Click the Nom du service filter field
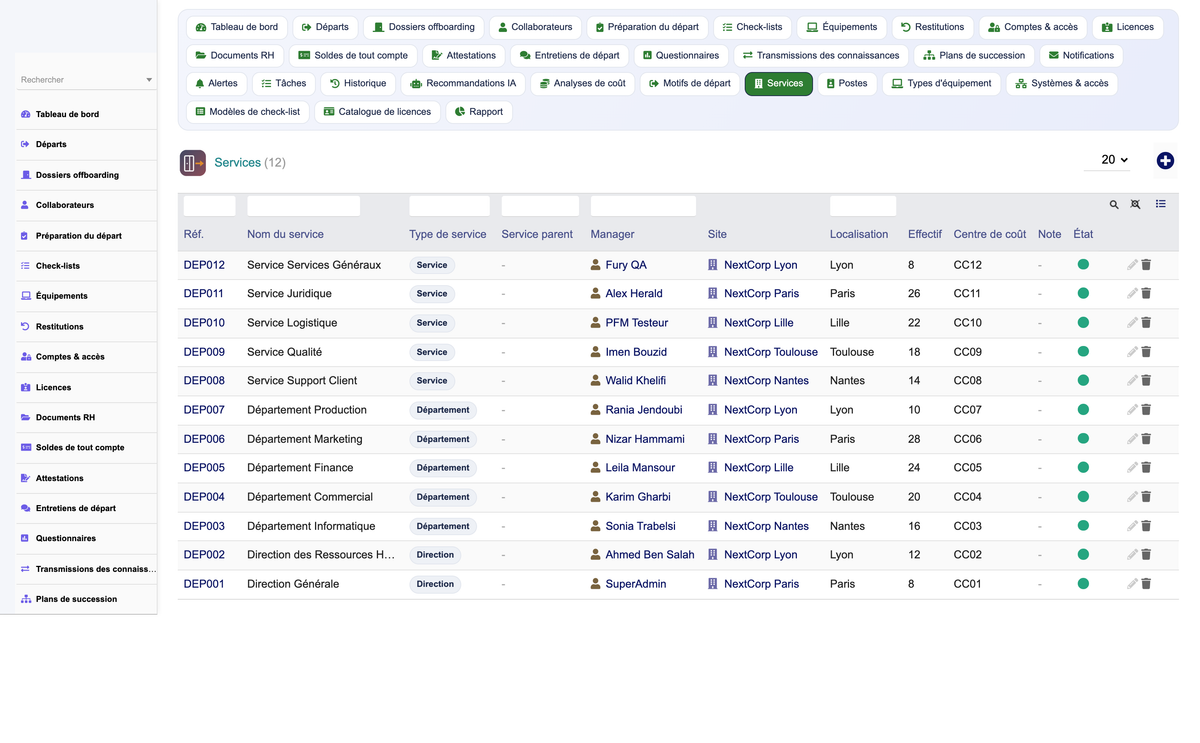This screenshot has height=743, width=1200. click(x=303, y=206)
